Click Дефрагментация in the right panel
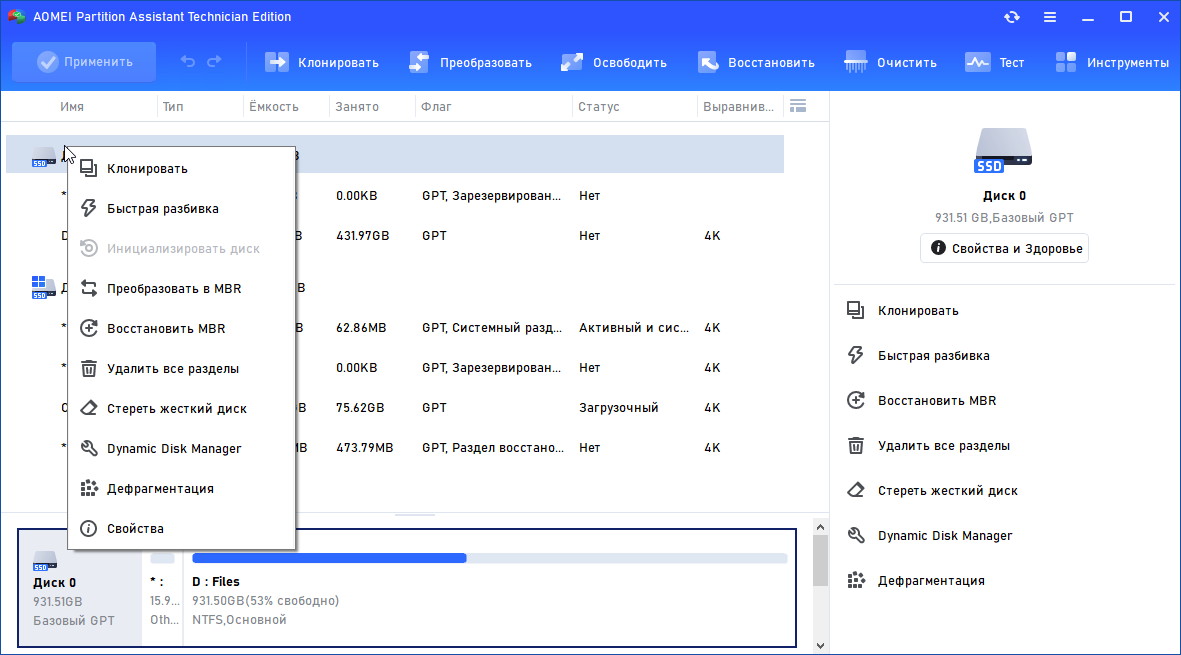Viewport: 1181px width, 655px height. pyautogui.click(x=915, y=580)
